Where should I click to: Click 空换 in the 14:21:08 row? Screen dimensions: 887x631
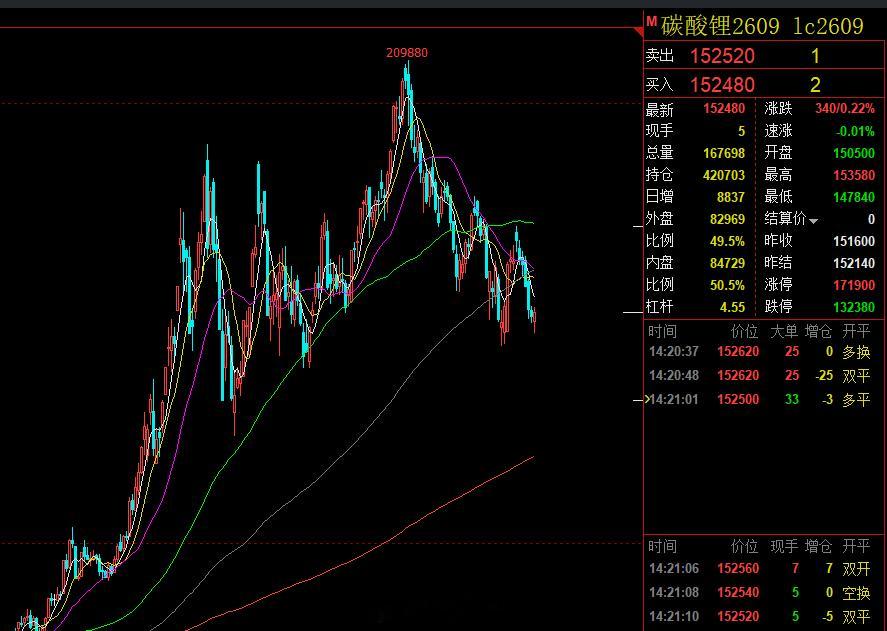[x=856, y=593]
